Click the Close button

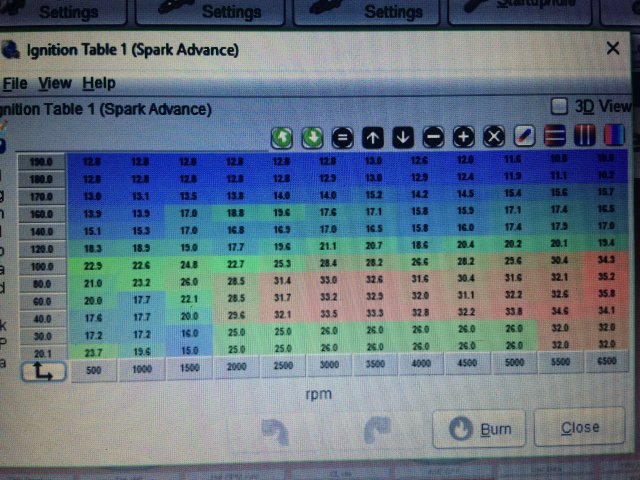point(581,429)
